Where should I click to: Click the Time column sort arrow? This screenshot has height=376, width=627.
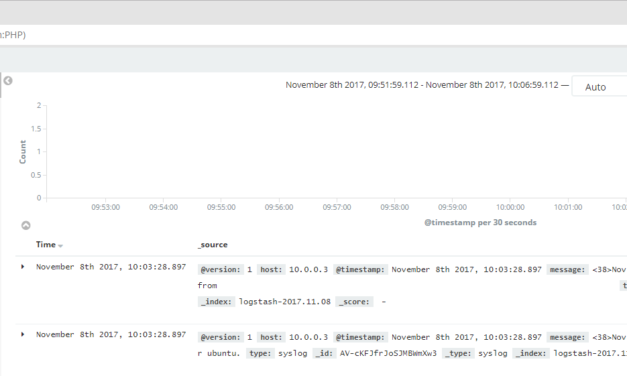click(60, 246)
